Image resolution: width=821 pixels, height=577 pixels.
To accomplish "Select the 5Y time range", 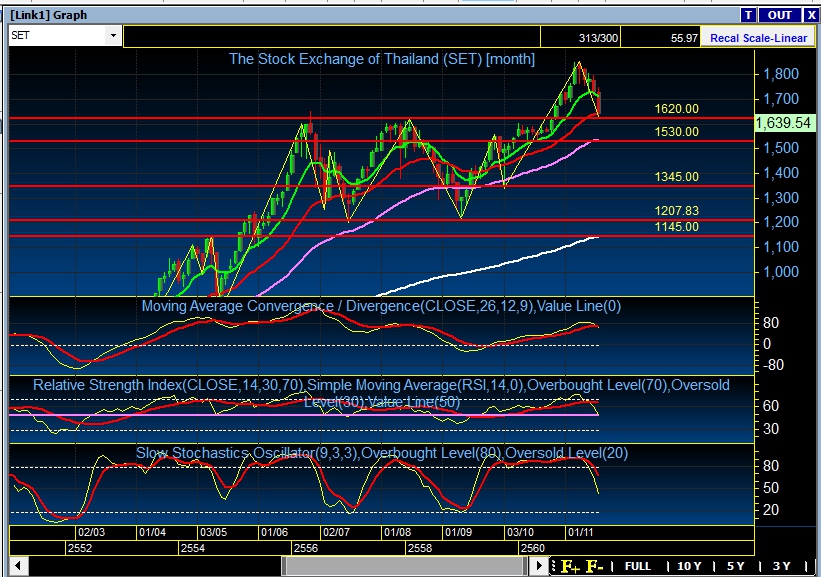I will pos(735,566).
